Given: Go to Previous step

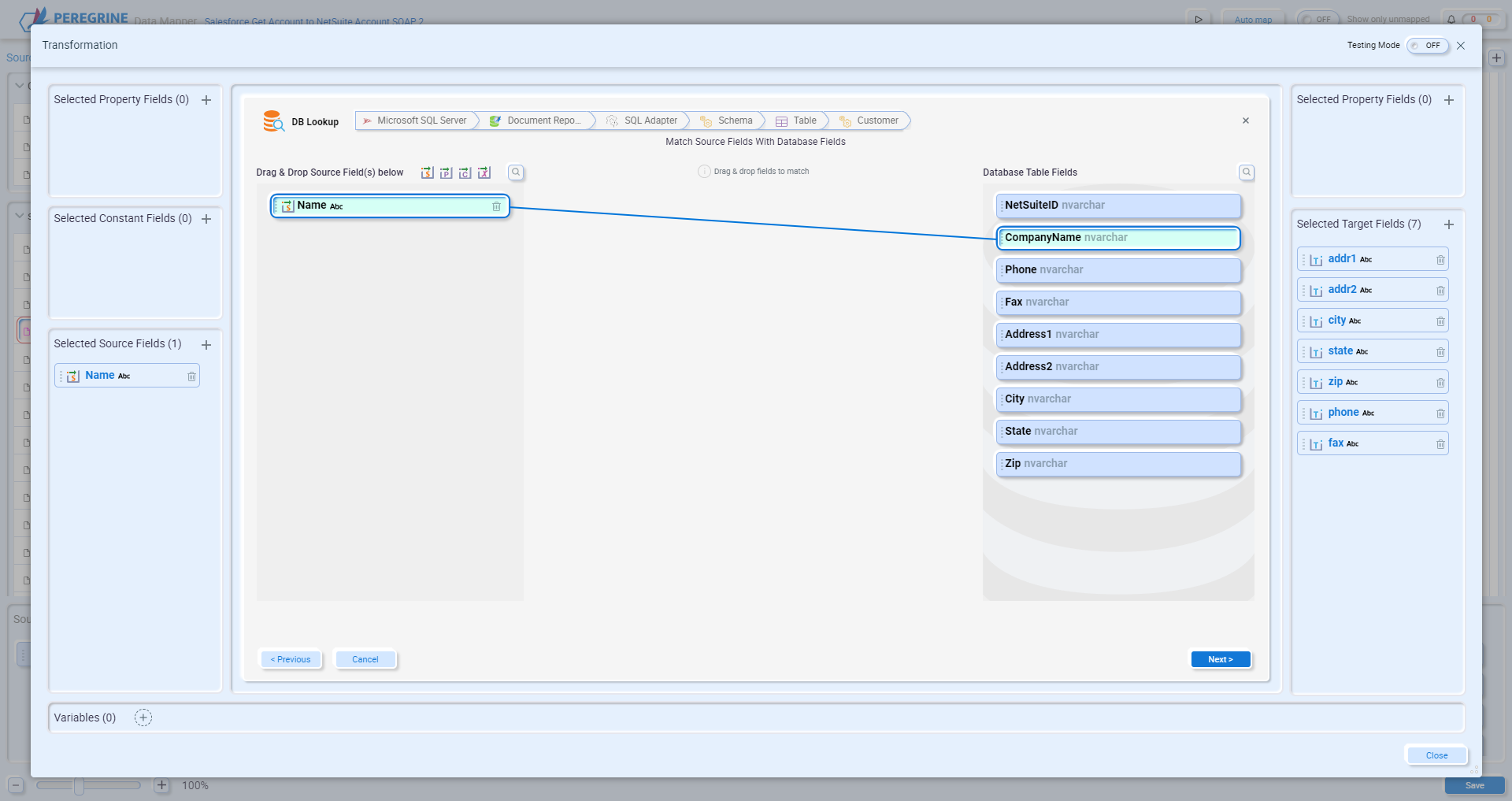Looking at the screenshot, I should [291, 659].
